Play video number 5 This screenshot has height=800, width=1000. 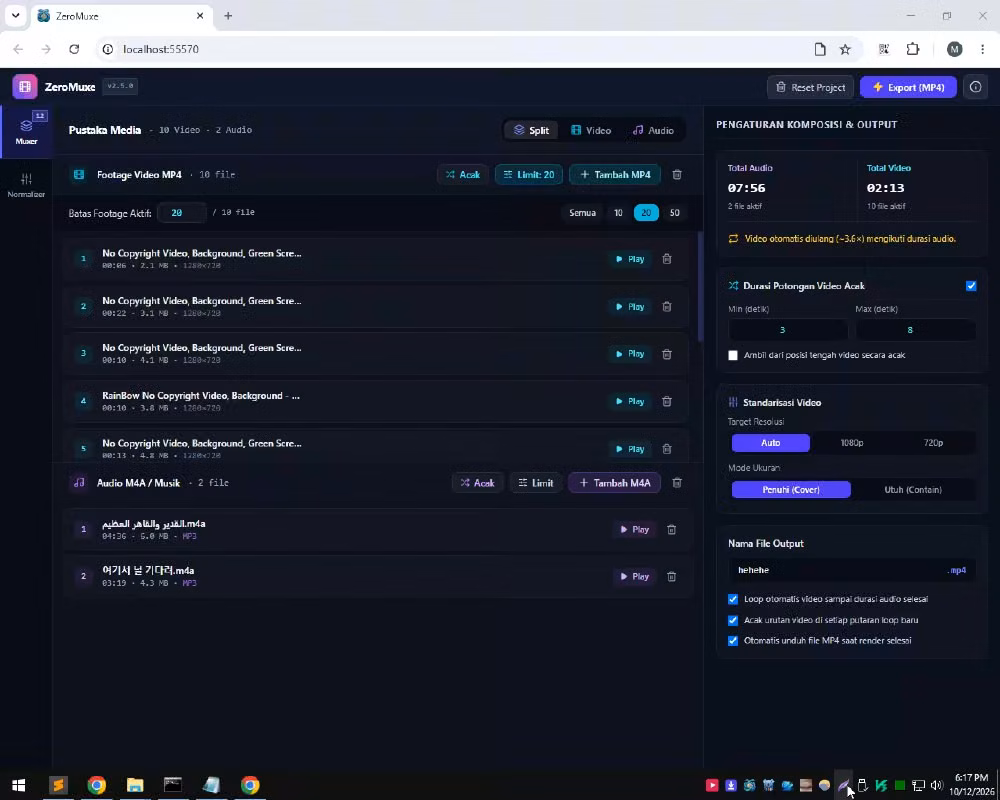click(629, 449)
